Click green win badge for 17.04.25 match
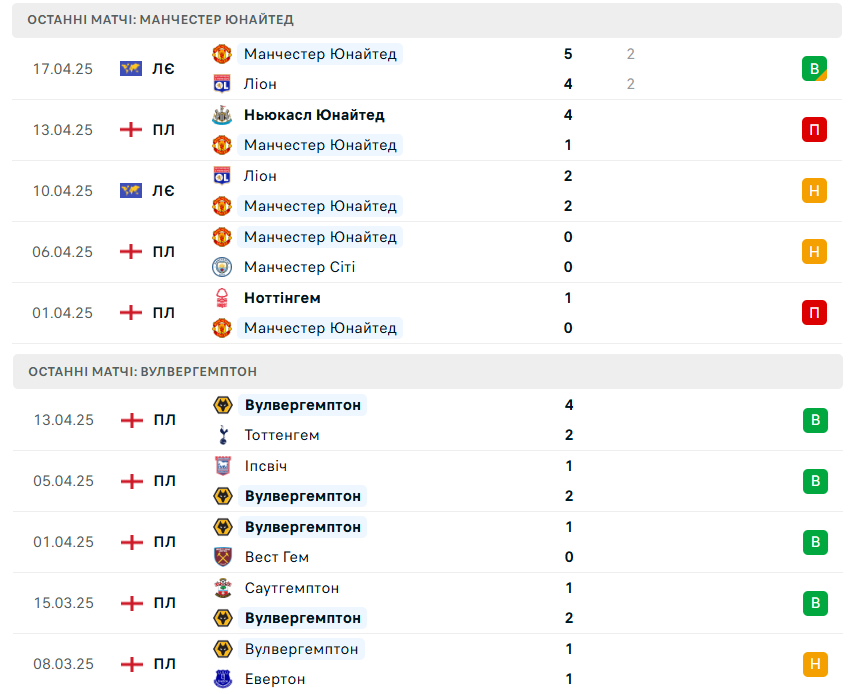Viewport: 853px width, 694px height. click(814, 69)
